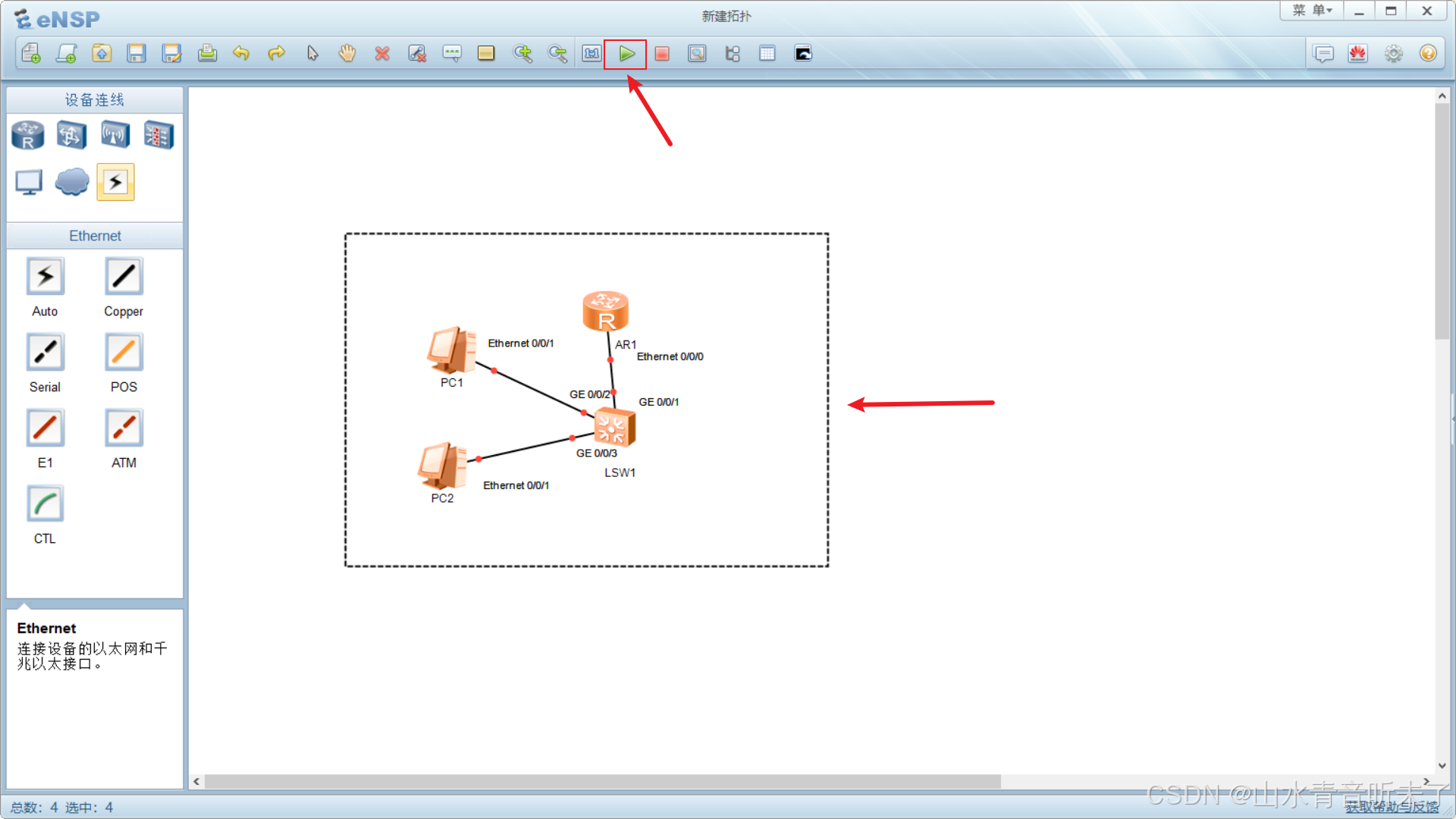
Task: Select the Switch device category icon
Action: 71,136
